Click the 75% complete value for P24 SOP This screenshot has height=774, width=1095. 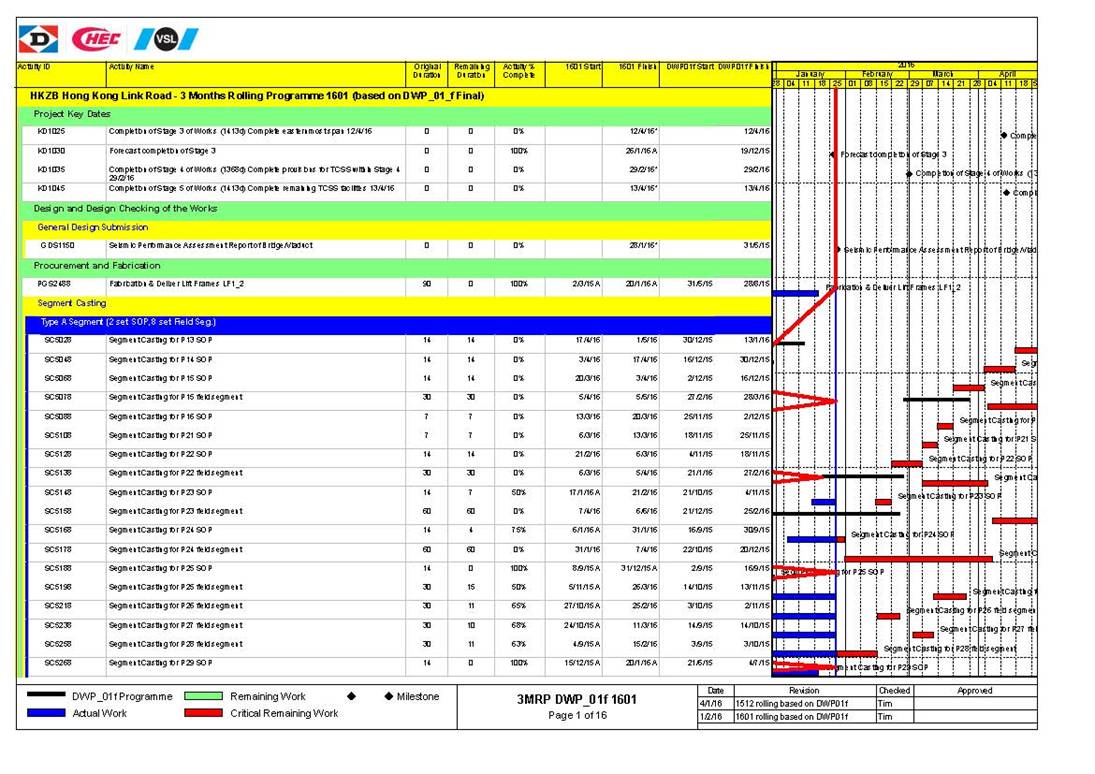pyautogui.click(x=519, y=531)
